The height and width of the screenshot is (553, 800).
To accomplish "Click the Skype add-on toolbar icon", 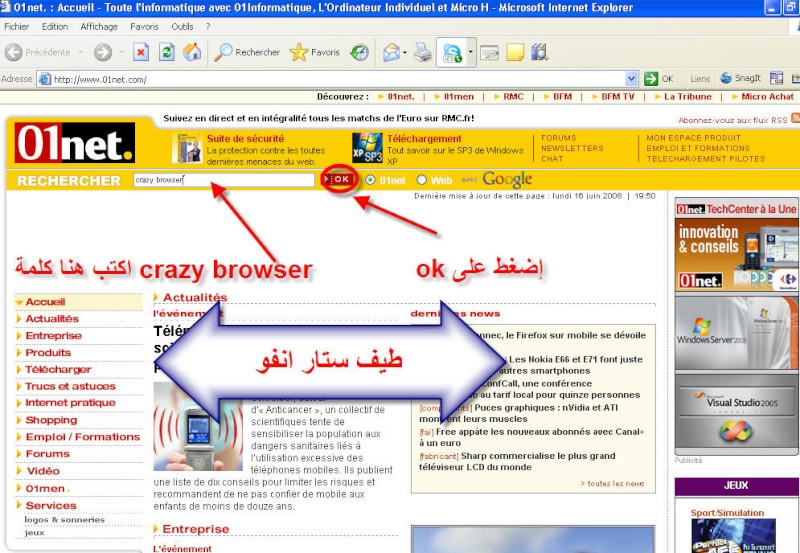I will pos(452,53).
